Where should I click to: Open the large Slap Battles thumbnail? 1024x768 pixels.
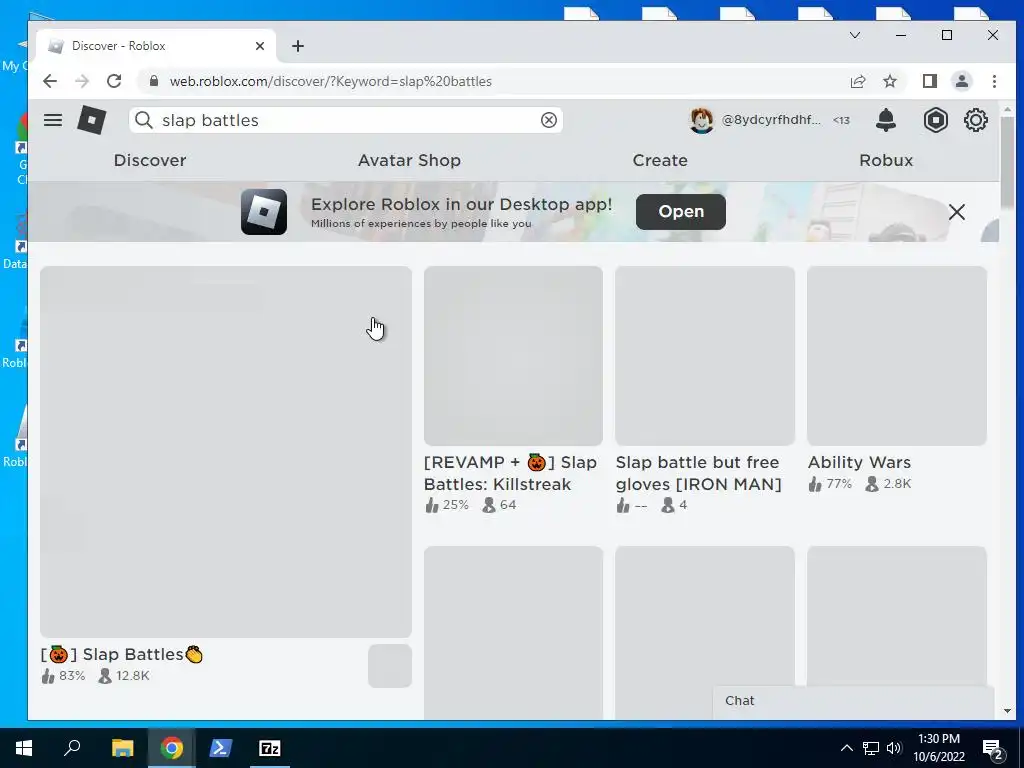(226, 452)
